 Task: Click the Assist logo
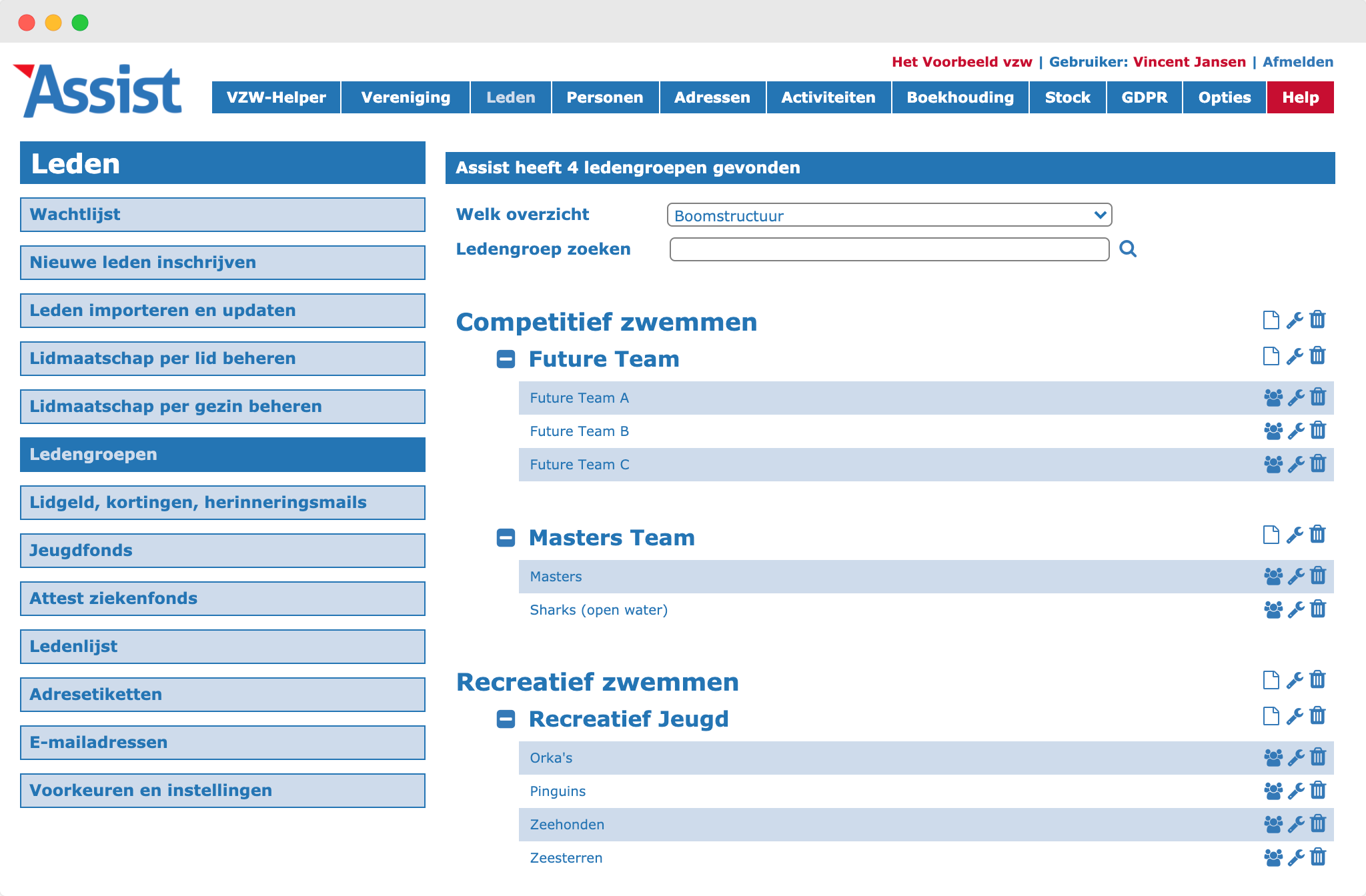97,91
